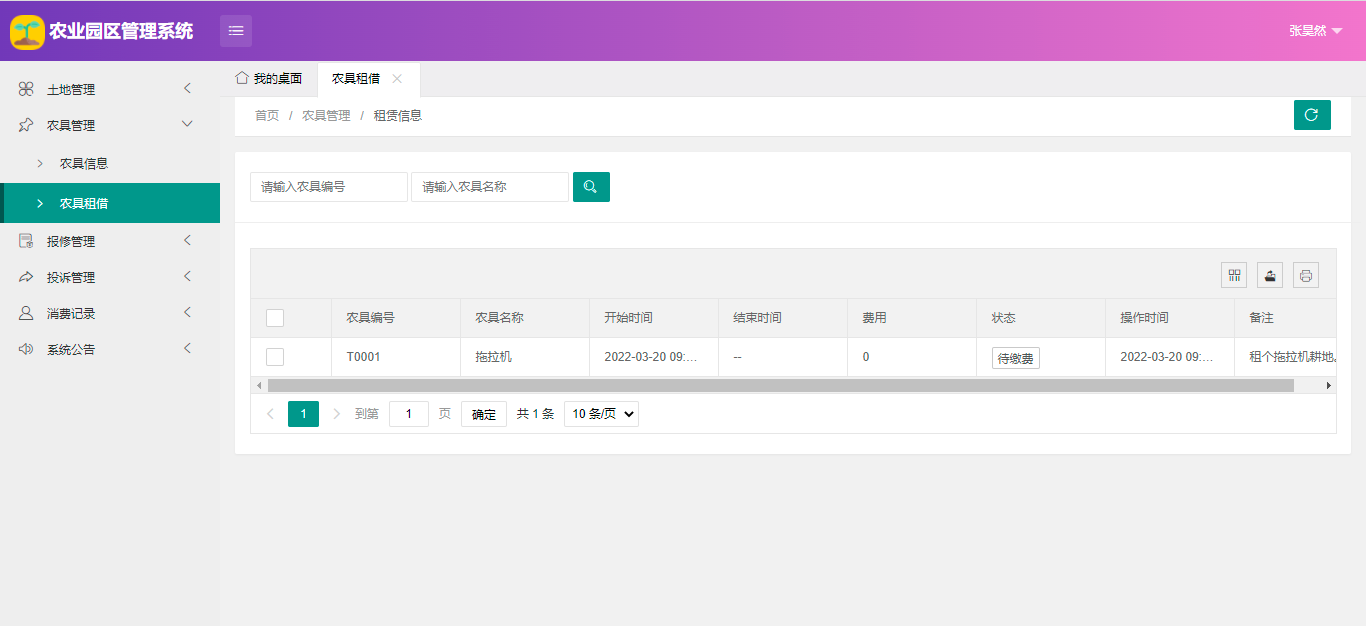The height and width of the screenshot is (626, 1366).
Task: Expand the 土地管理 menu chevron
Action: (187, 89)
